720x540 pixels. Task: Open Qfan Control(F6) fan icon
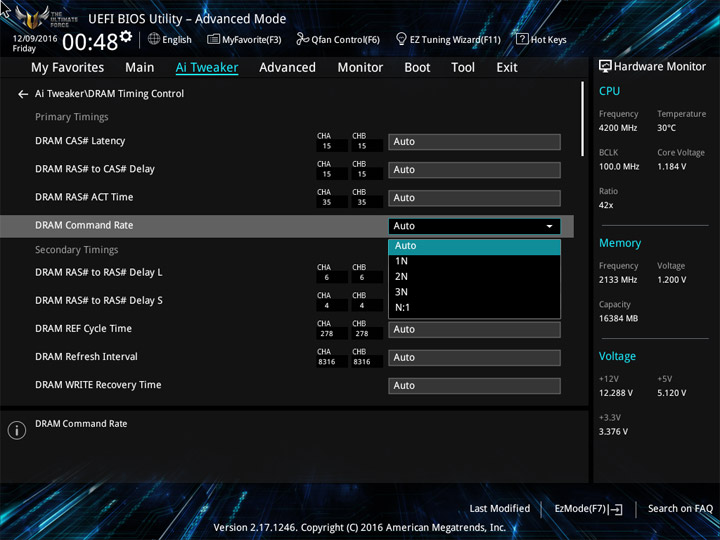click(302, 39)
